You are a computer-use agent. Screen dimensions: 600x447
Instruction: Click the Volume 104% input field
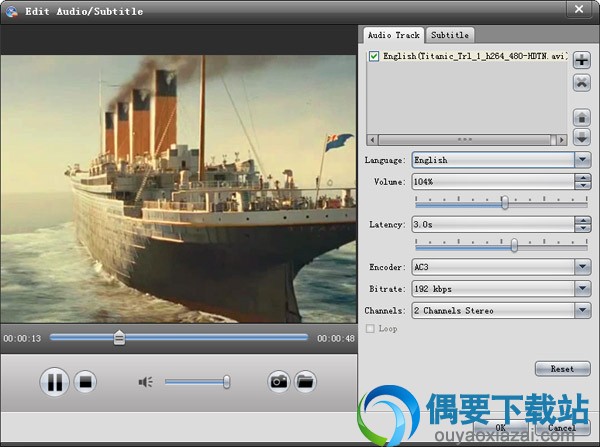coord(493,182)
